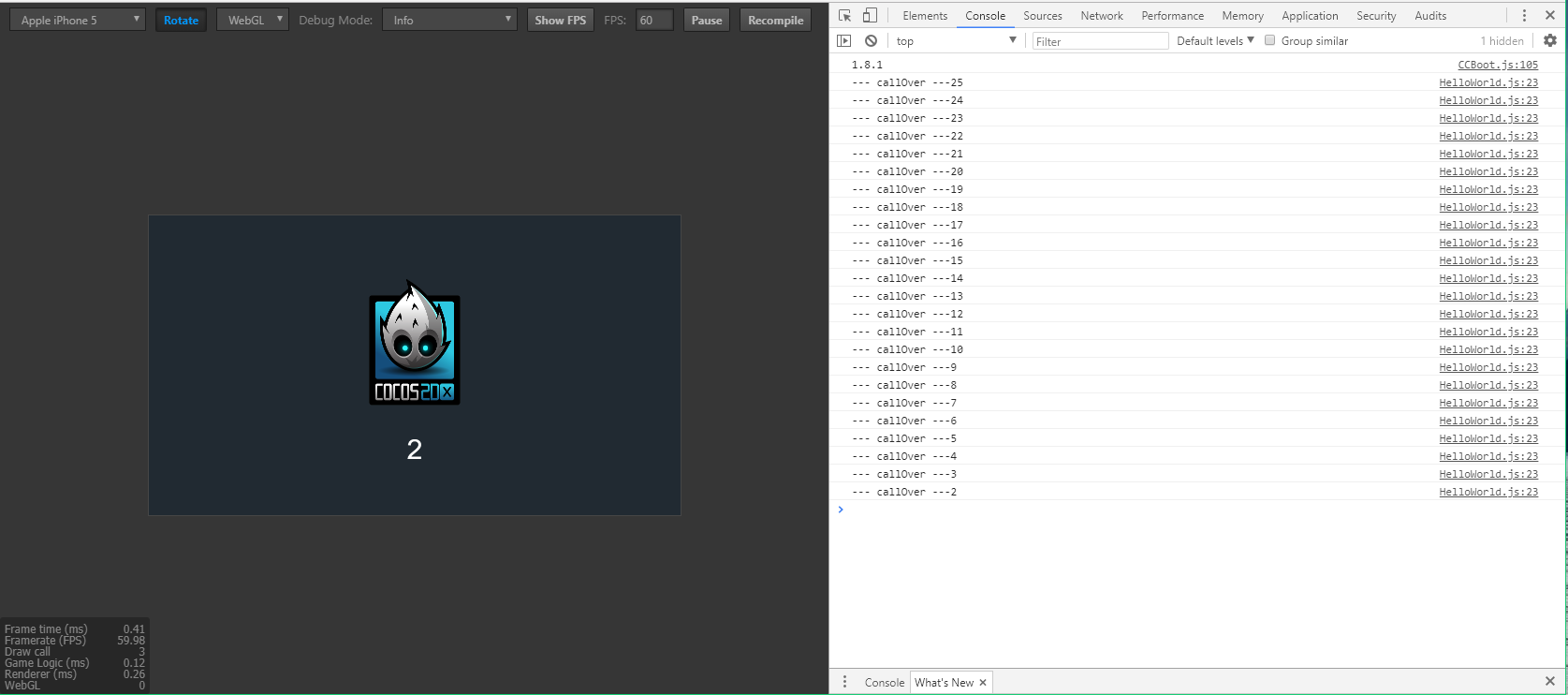Switch to the Elements tab

[x=925, y=16]
